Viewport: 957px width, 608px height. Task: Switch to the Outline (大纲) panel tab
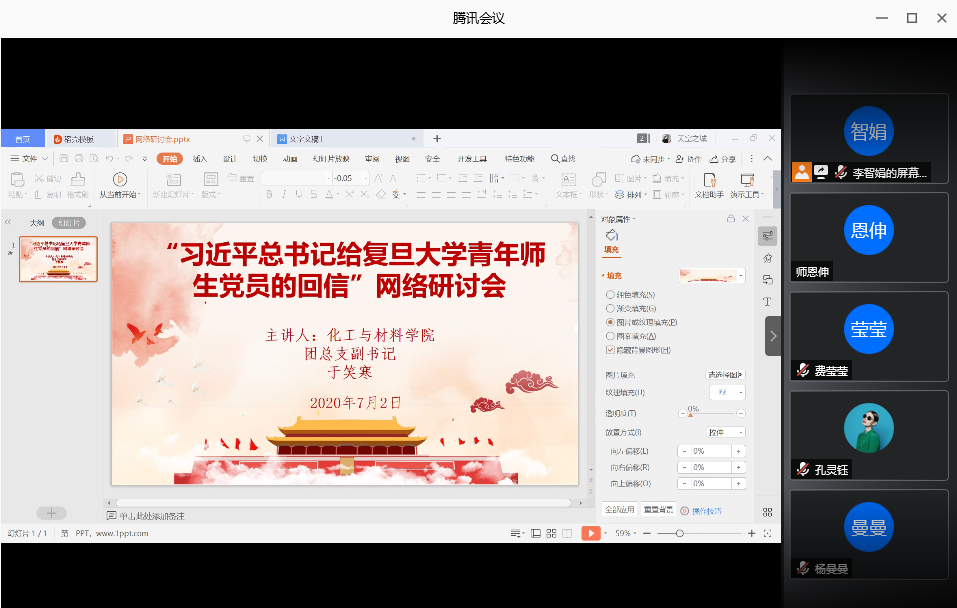point(37,222)
